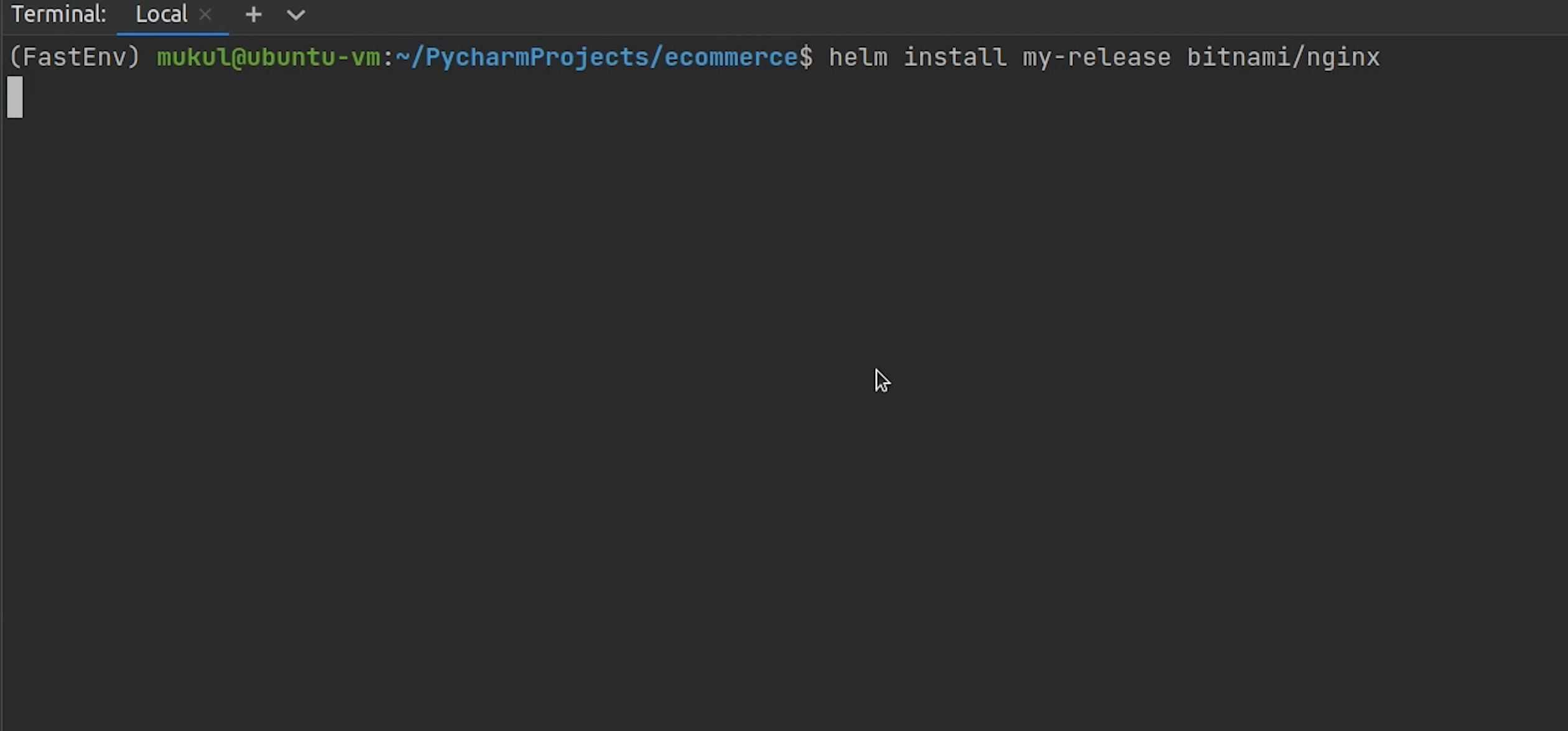Close the Local terminal tab
Screen dimensions: 1568x731
pos(205,15)
